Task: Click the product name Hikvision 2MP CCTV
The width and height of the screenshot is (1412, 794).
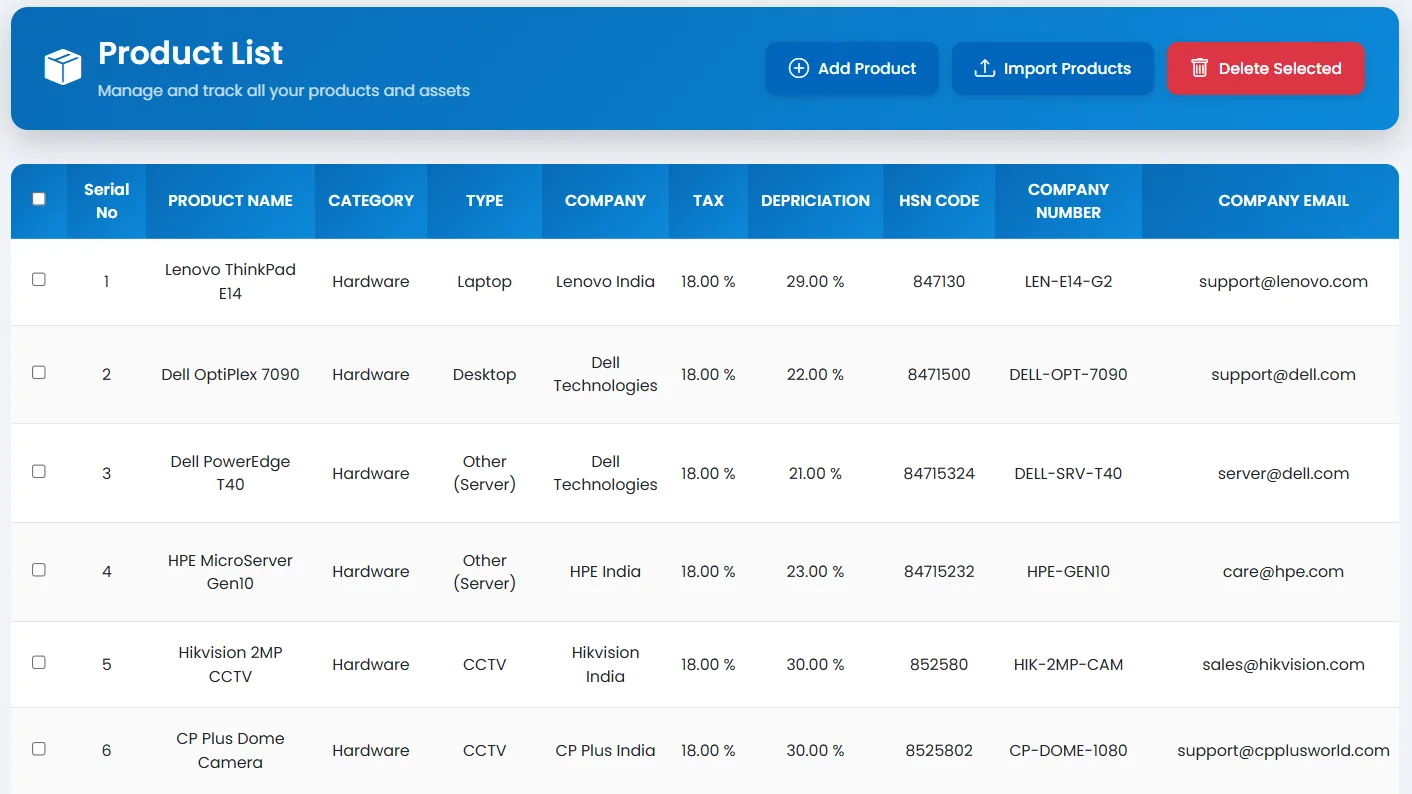Action: pos(230,664)
